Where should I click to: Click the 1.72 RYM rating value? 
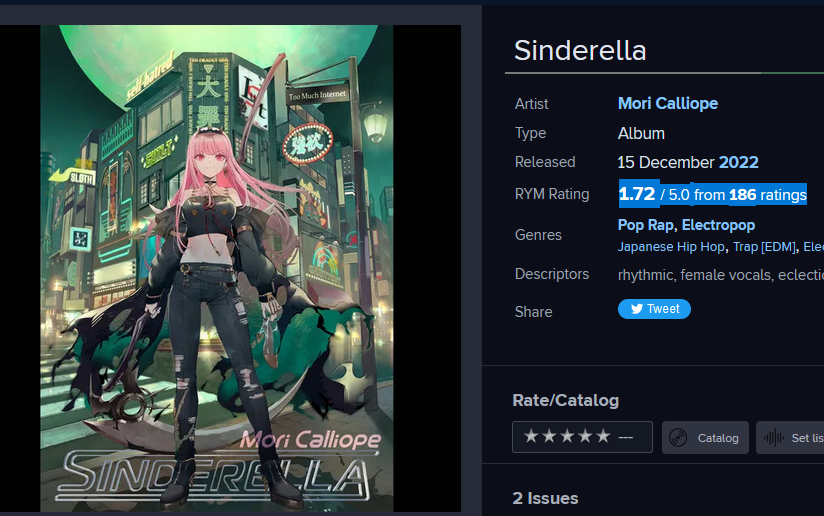(636, 194)
